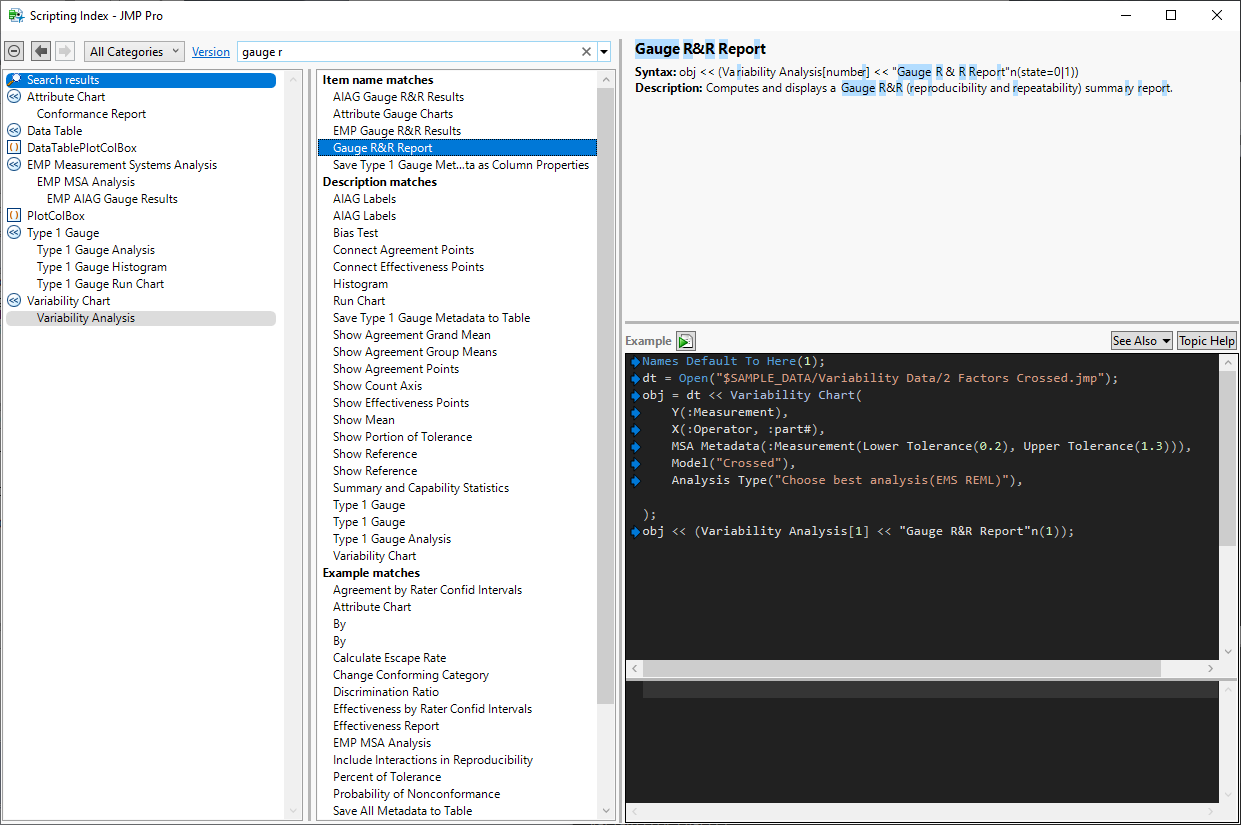Click the example code horizontal scrollbar
Image resolution: width=1241 pixels, height=825 pixels.
[900, 668]
